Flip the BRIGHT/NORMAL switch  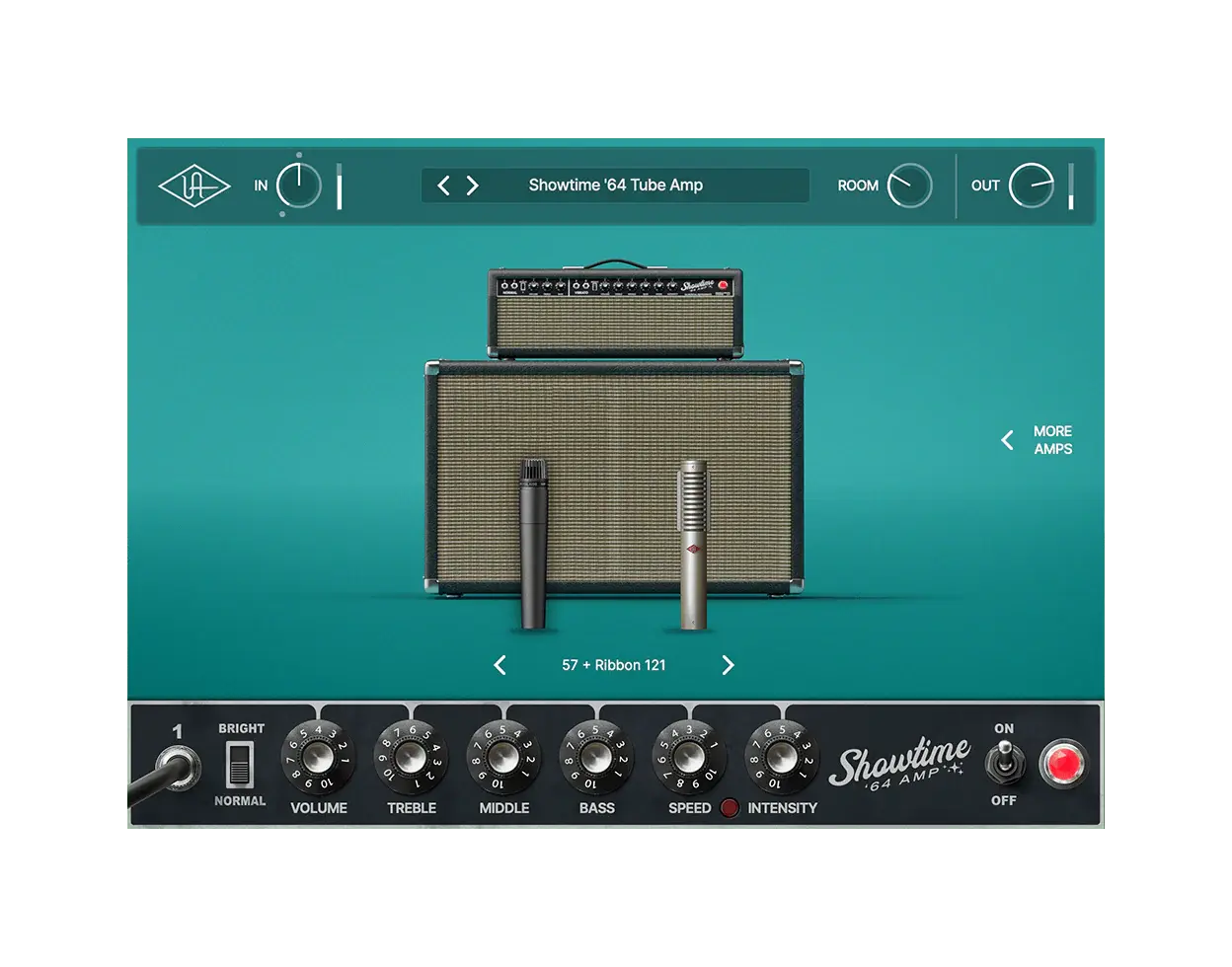pyautogui.click(x=238, y=764)
